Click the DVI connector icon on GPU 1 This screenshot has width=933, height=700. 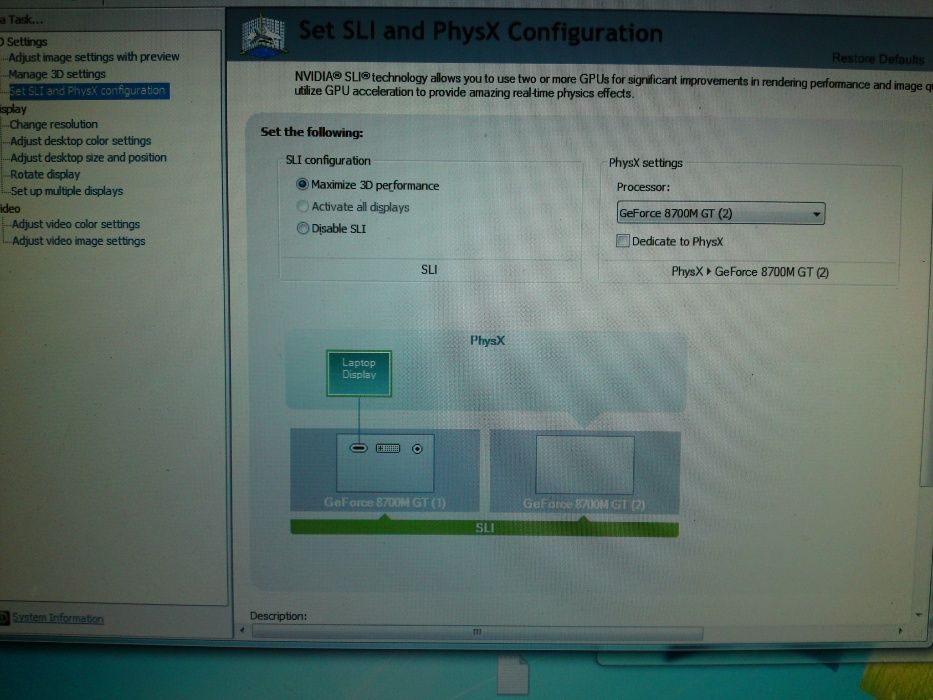point(388,448)
